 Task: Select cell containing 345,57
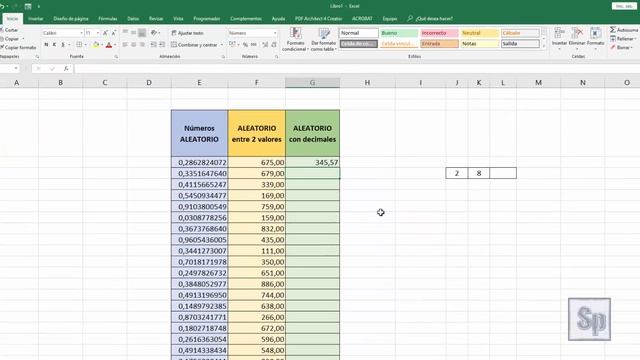point(312,162)
